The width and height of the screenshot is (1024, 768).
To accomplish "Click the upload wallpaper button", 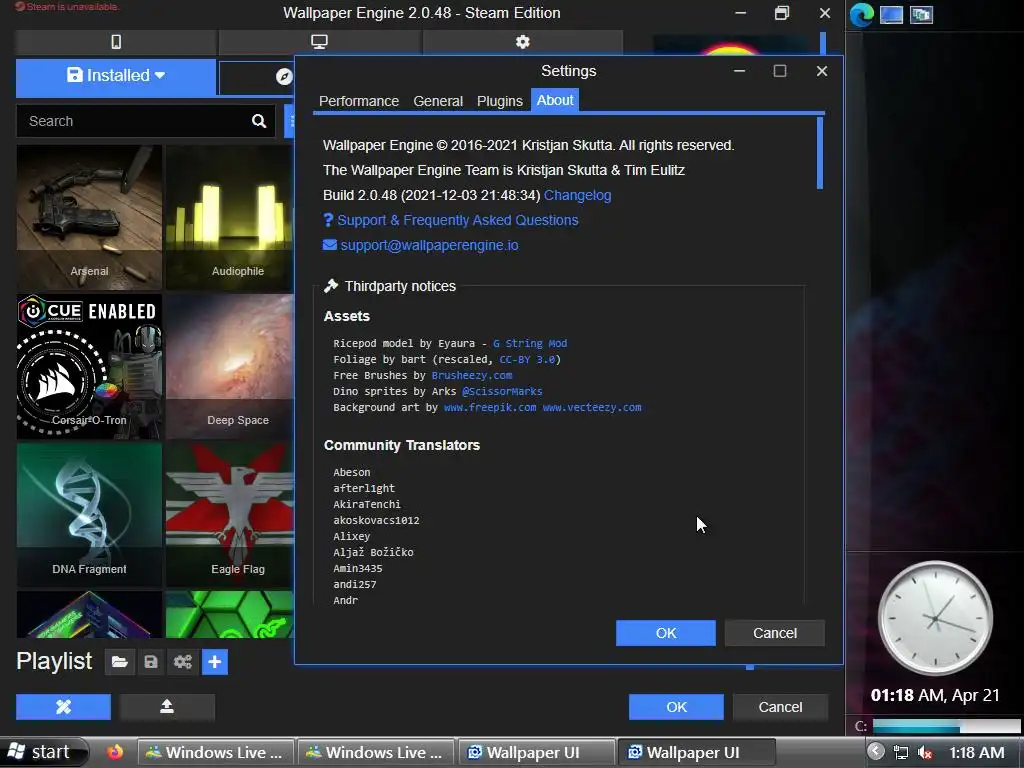I will tap(167, 707).
